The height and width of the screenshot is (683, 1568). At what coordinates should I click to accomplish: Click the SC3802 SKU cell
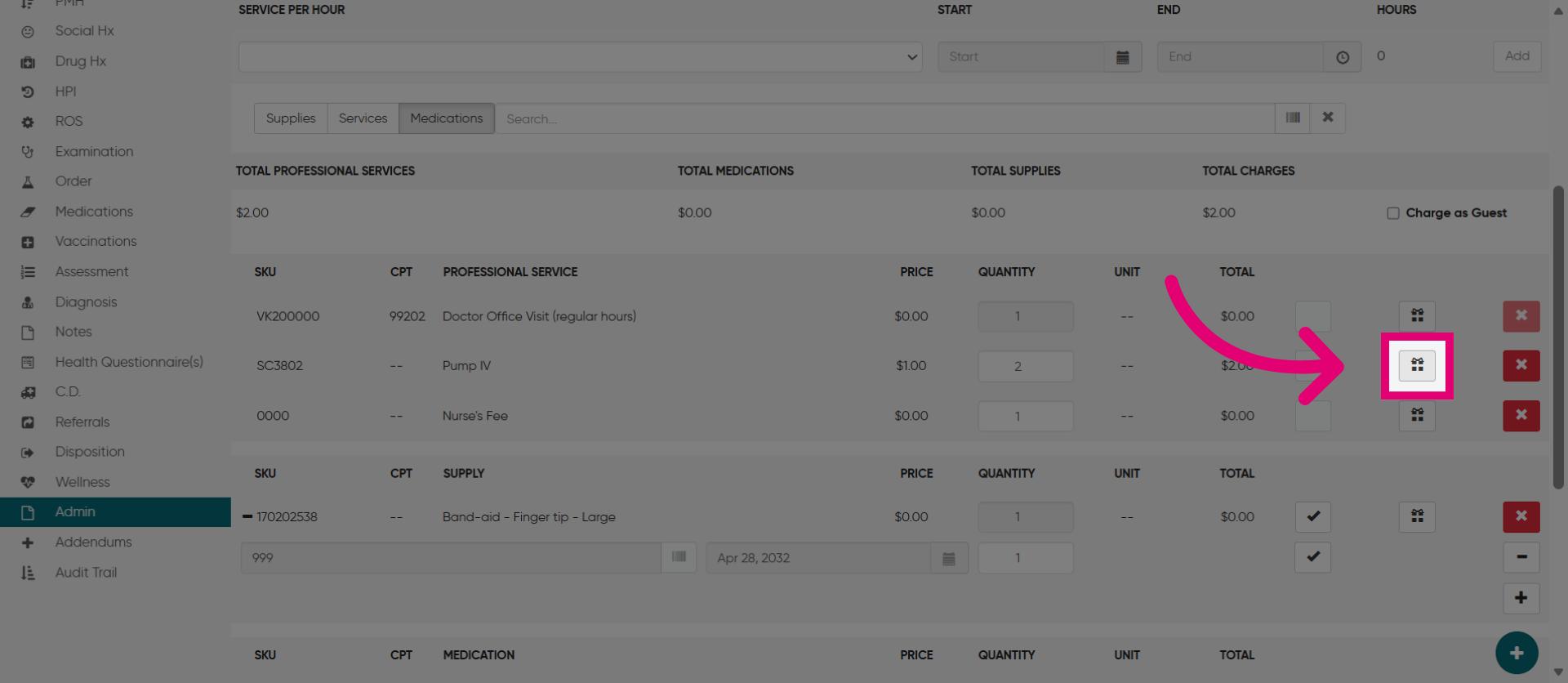279,365
